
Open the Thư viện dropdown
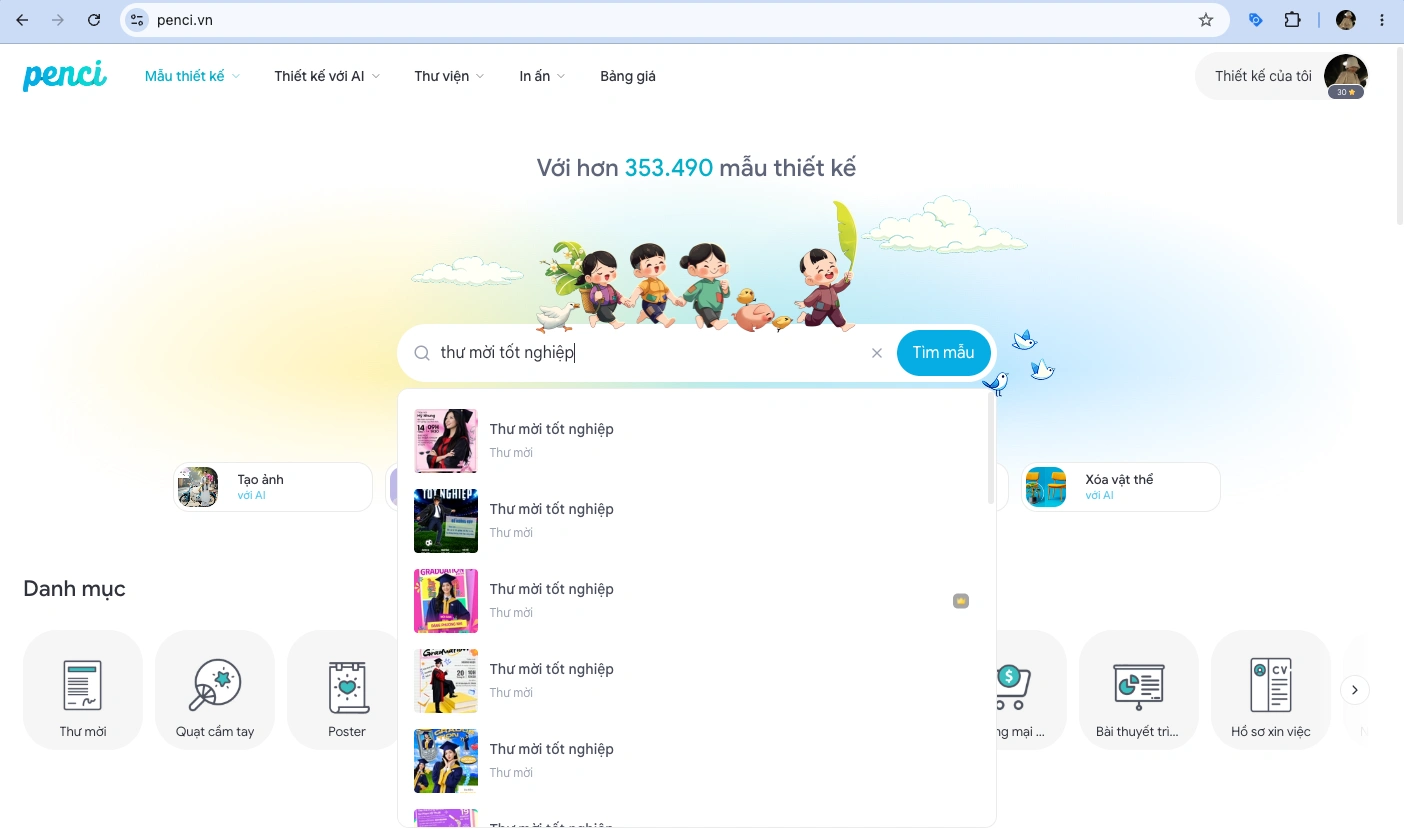tap(449, 76)
